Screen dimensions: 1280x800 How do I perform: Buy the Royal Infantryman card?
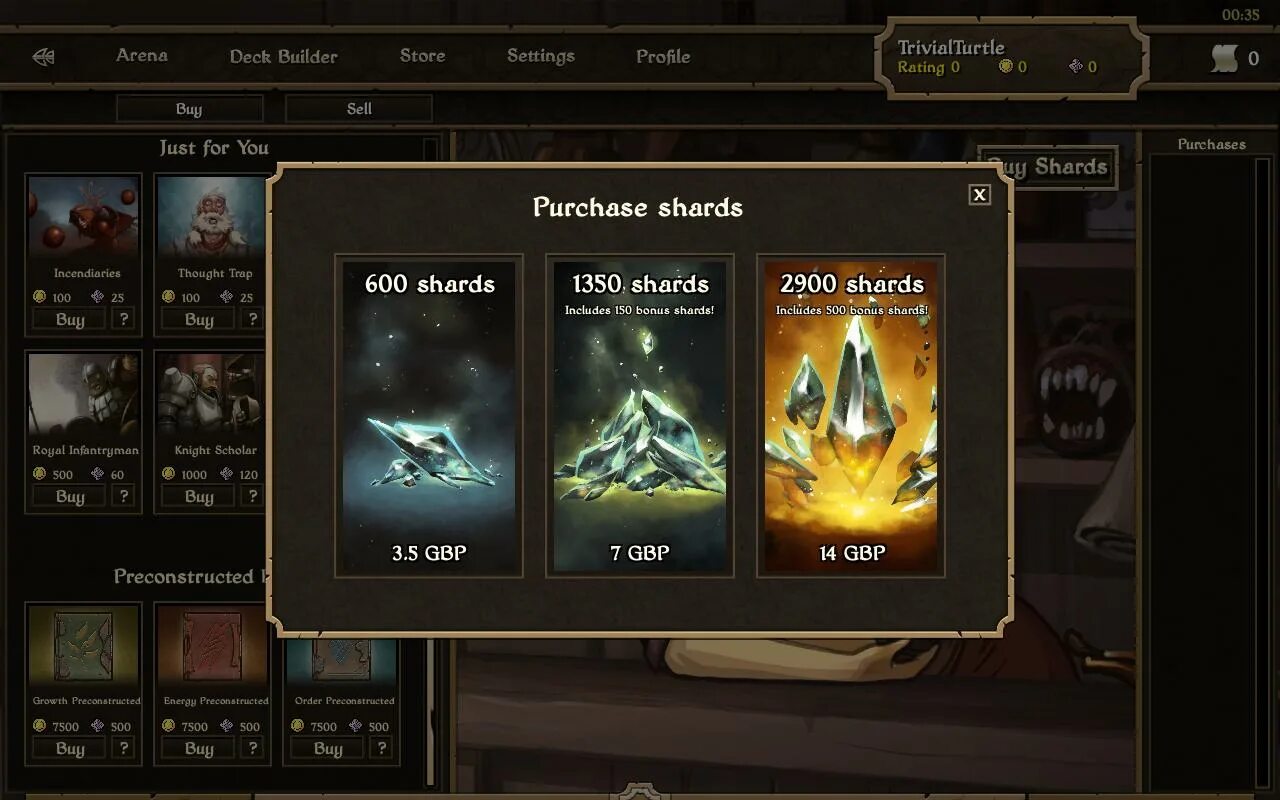[x=70, y=496]
